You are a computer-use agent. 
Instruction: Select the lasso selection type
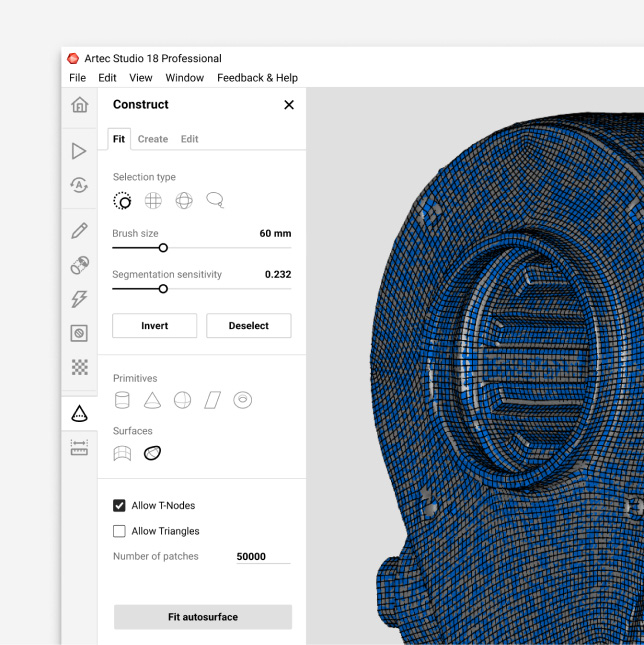(214, 200)
